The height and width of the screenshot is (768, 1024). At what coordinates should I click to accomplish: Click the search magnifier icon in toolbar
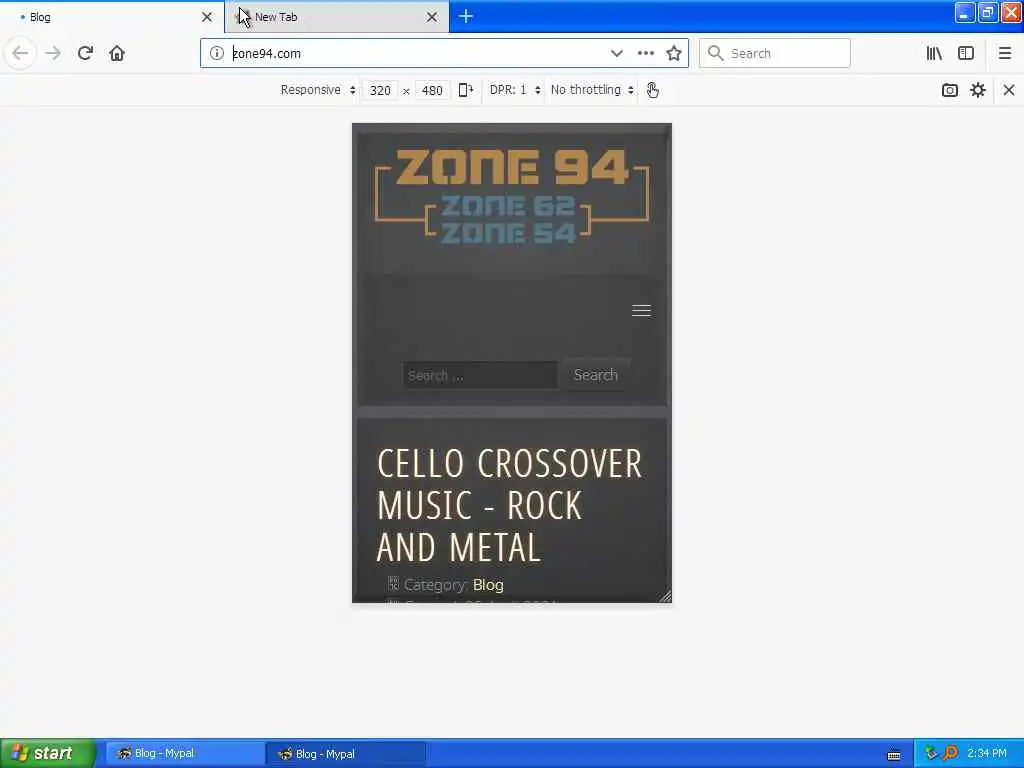click(x=716, y=53)
